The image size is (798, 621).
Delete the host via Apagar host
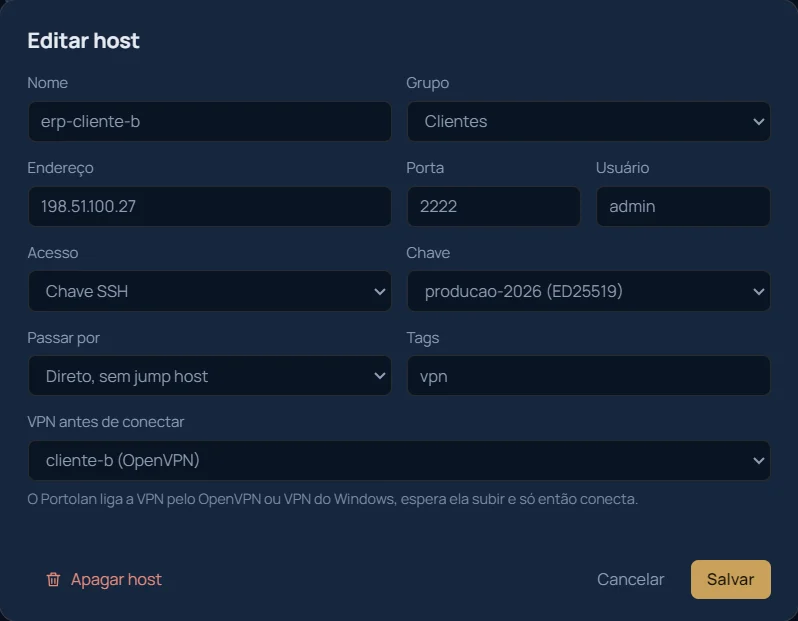(x=104, y=579)
